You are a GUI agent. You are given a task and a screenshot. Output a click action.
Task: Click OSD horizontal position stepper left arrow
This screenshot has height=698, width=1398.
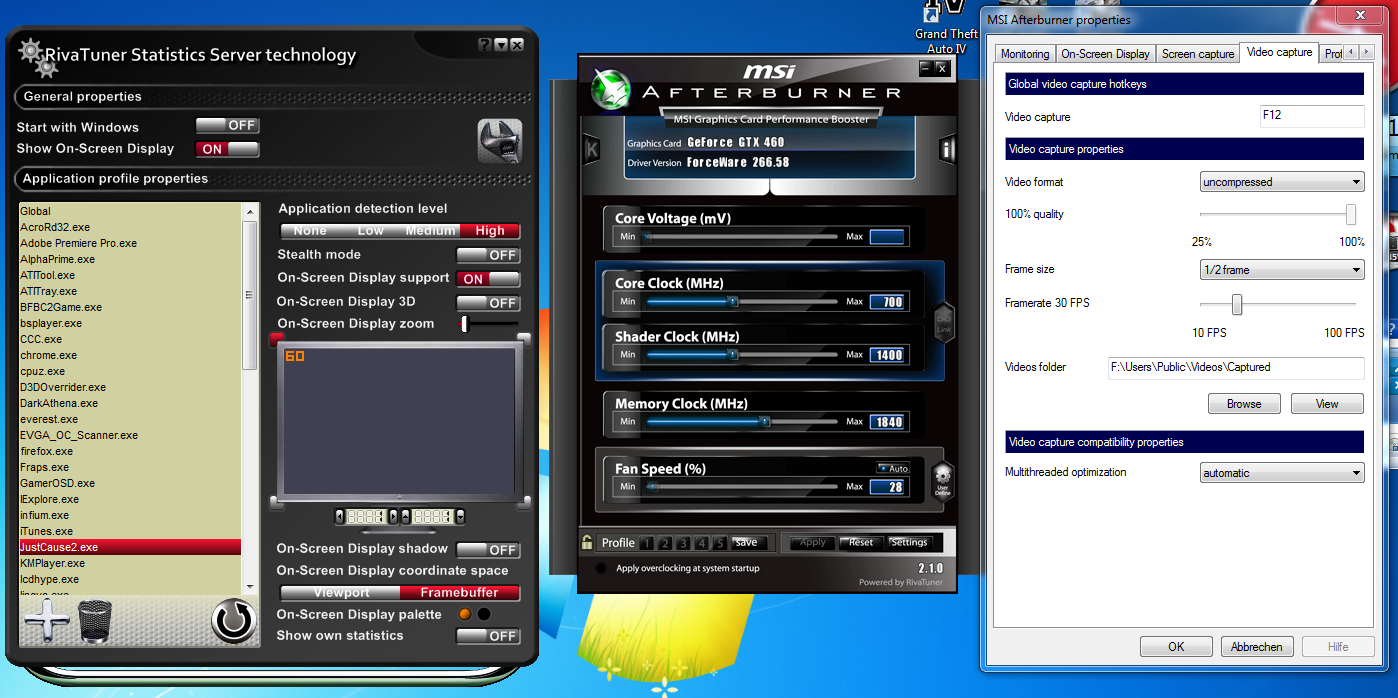[x=340, y=517]
